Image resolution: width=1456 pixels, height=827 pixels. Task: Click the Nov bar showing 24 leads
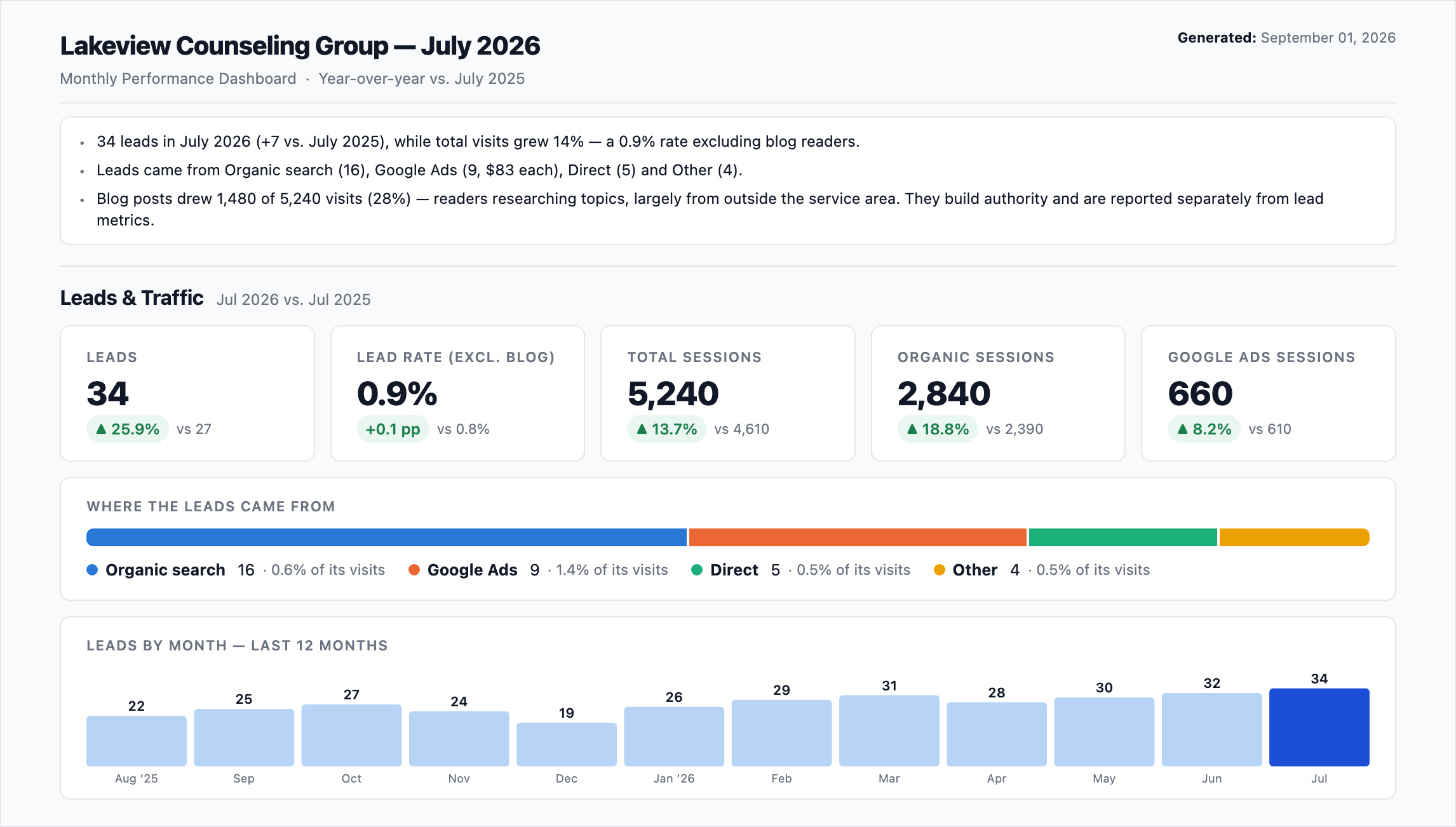pyautogui.click(x=459, y=739)
